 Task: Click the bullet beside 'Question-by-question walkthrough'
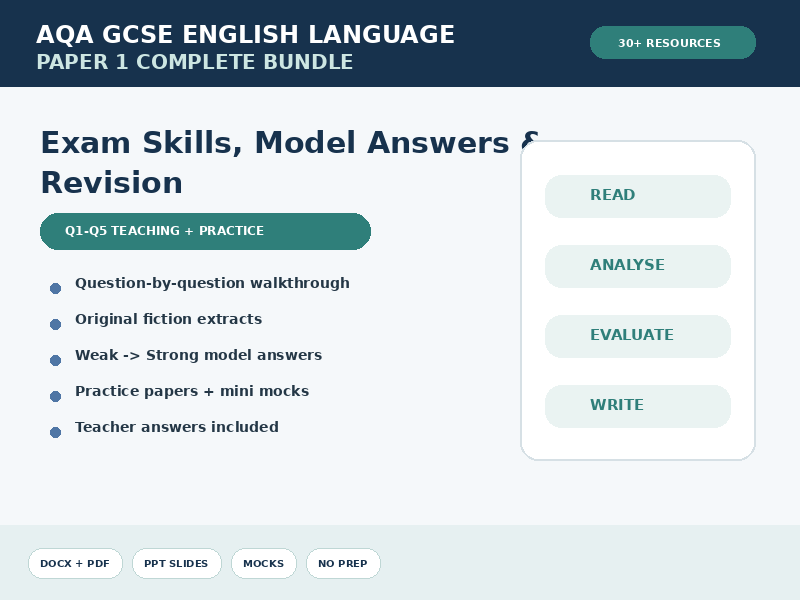pyautogui.click(x=56, y=288)
